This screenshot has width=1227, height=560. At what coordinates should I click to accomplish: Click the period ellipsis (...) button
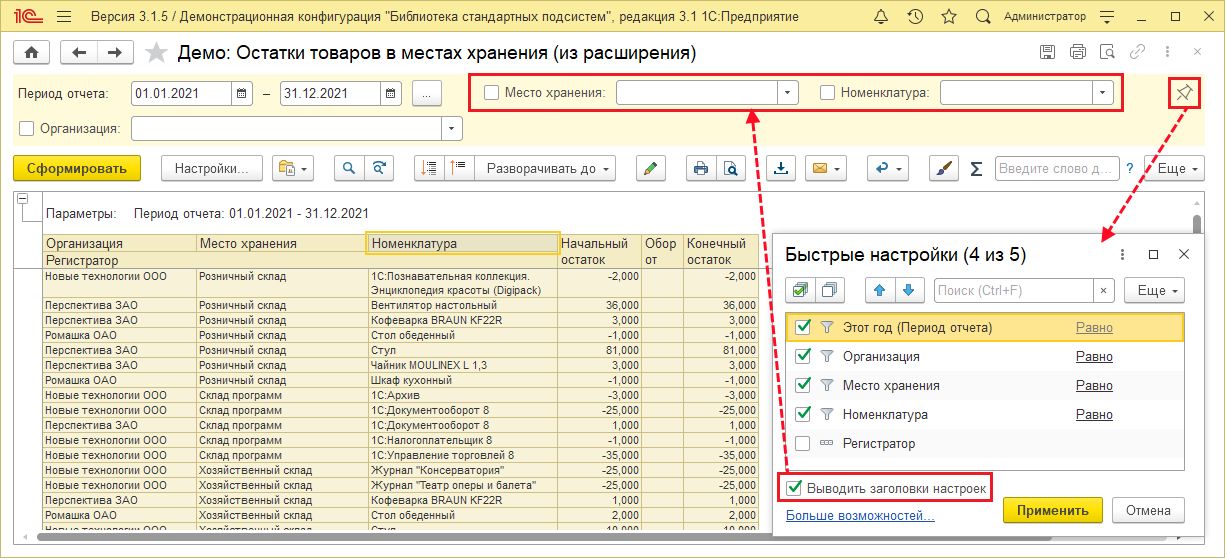426,93
